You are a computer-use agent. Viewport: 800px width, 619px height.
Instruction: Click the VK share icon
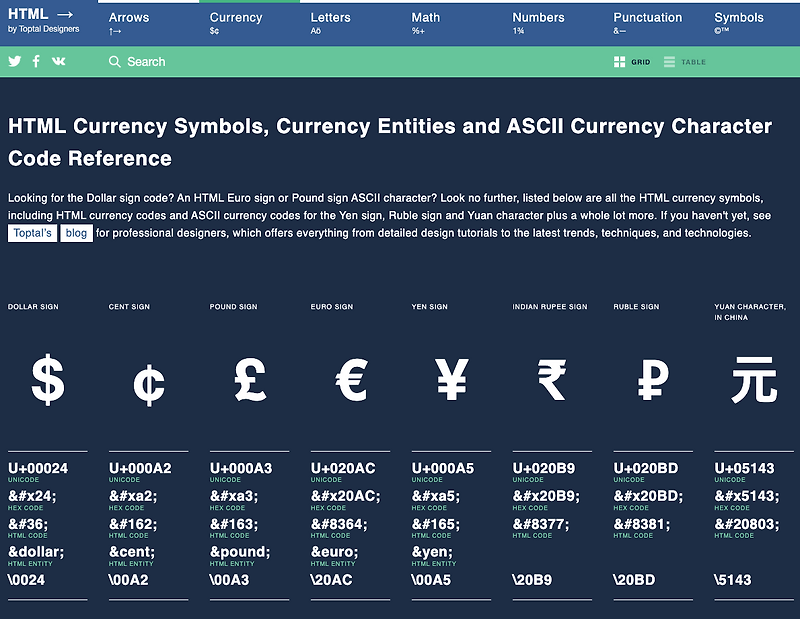click(59, 61)
